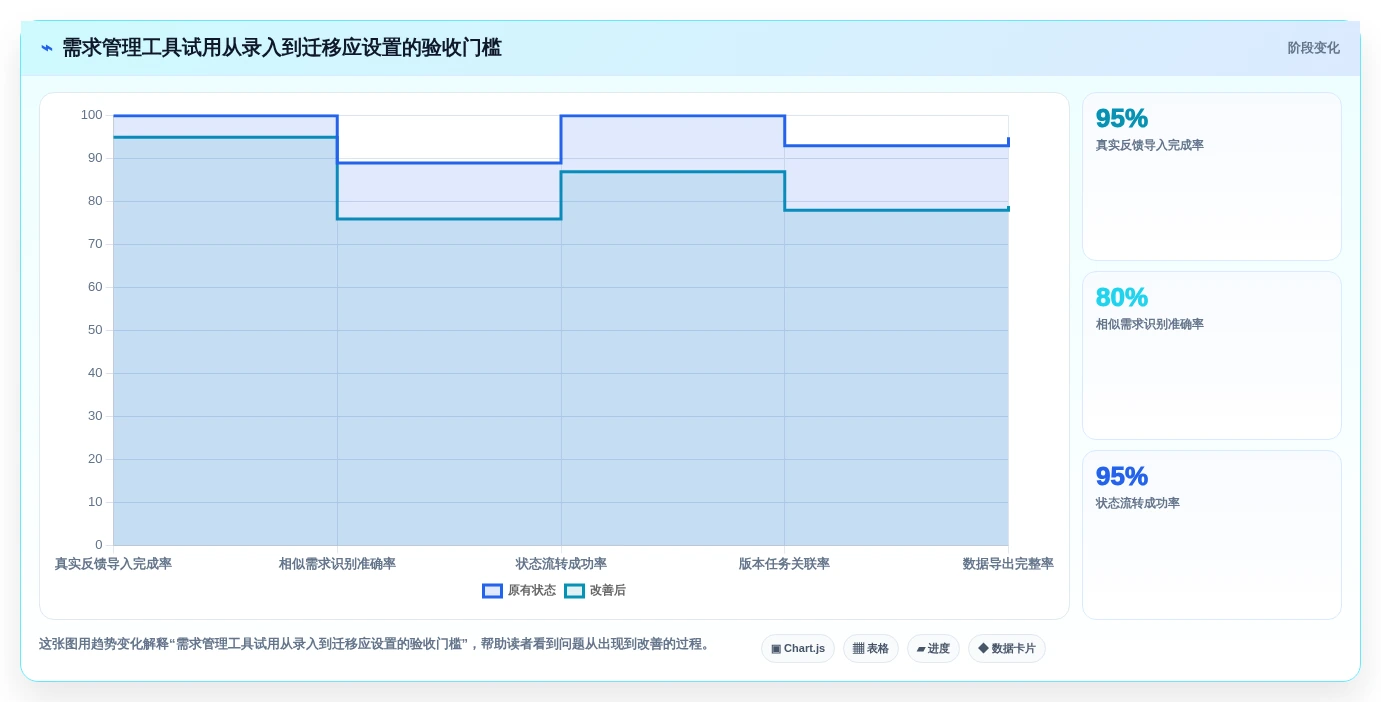This screenshot has width=1381, height=702.
Task: Click the 改善后 legend label
Action: point(607,591)
